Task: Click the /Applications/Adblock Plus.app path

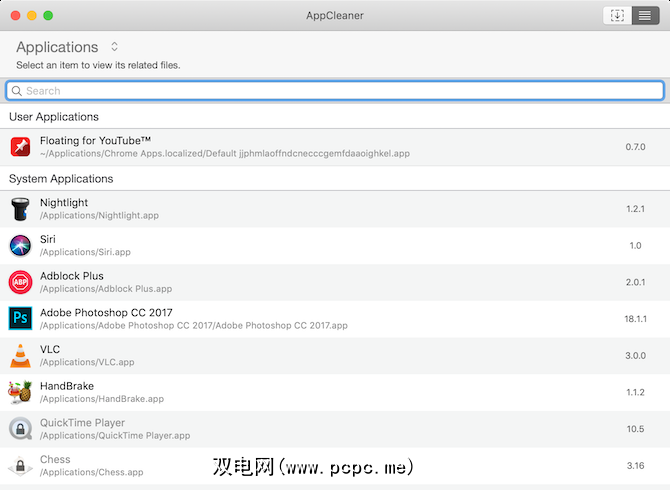Action: (x=106, y=289)
